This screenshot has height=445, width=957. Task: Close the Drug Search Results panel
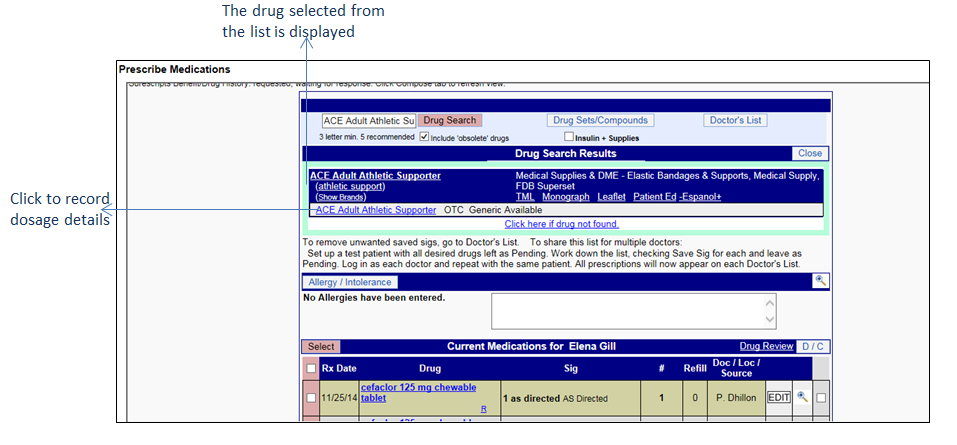810,153
